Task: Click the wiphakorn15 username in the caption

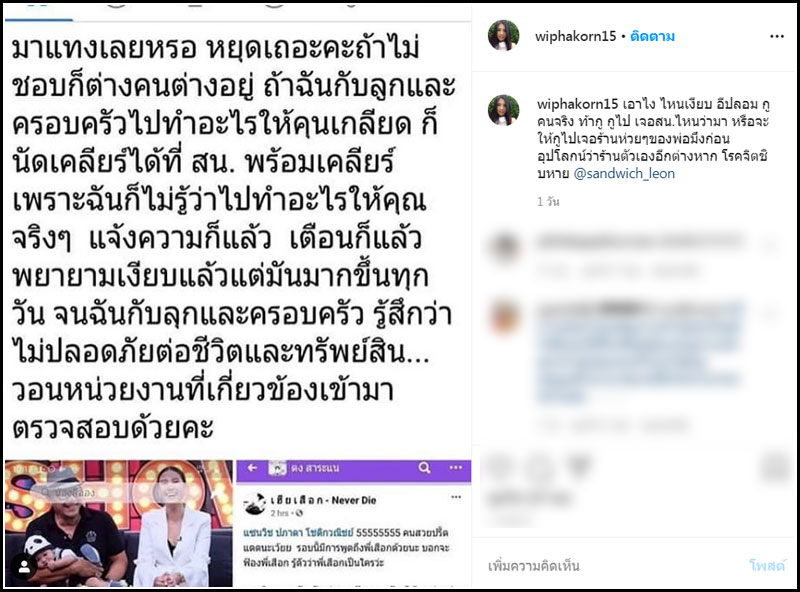Action: tap(578, 104)
